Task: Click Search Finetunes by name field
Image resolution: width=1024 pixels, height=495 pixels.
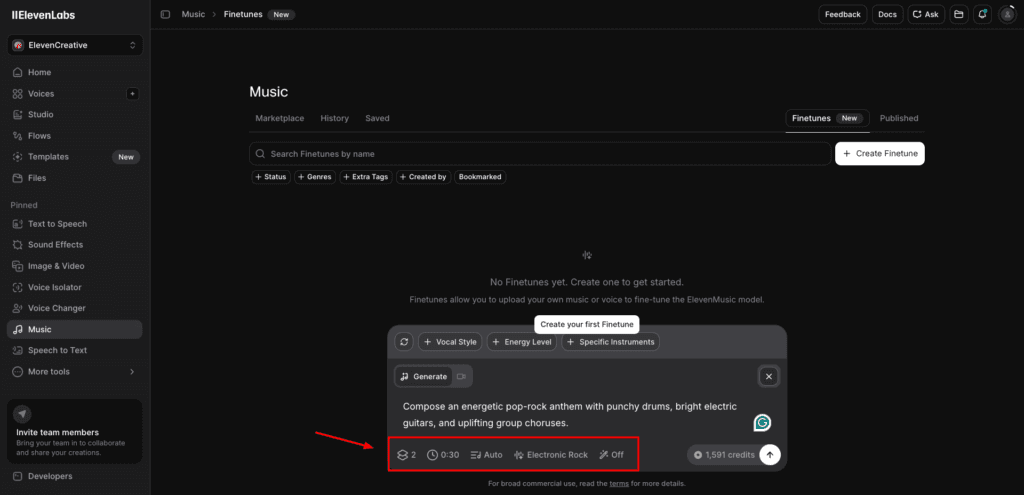Action: tap(540, 153)
